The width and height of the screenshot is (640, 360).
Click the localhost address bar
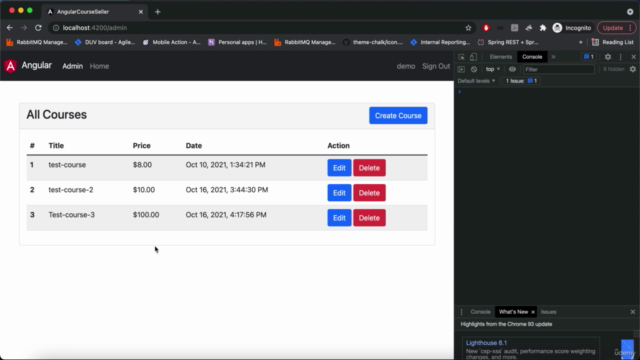[x=261, y=28]
